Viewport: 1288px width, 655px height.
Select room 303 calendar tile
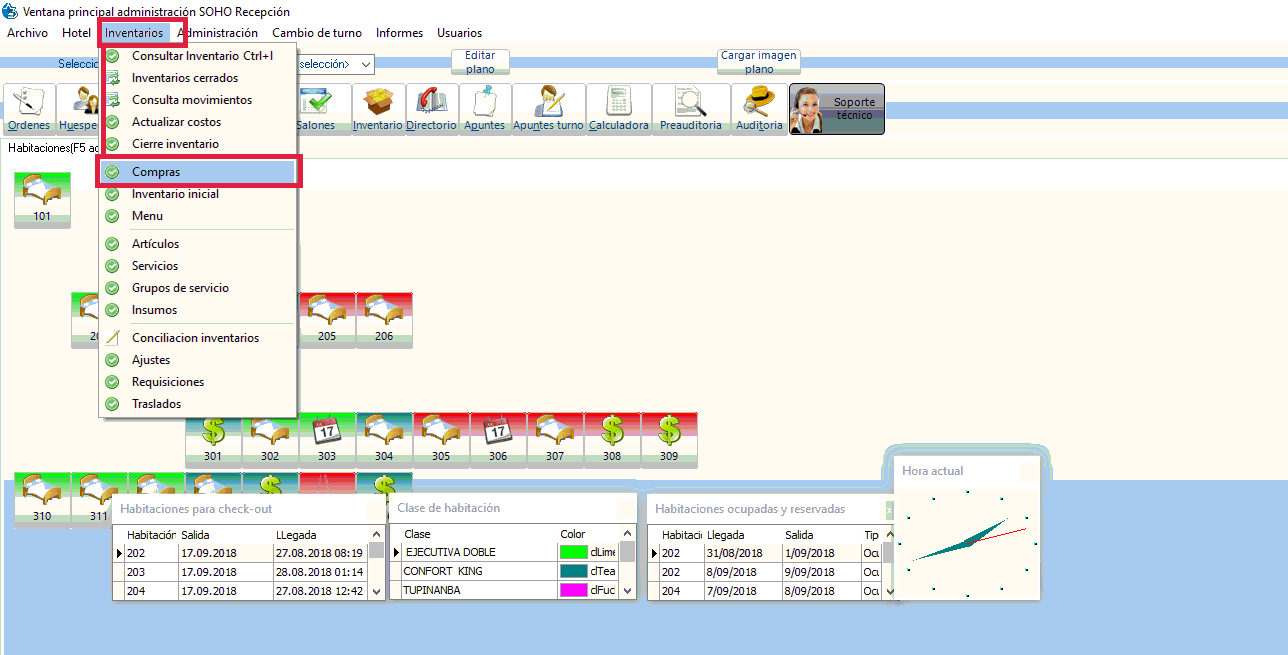327,439
